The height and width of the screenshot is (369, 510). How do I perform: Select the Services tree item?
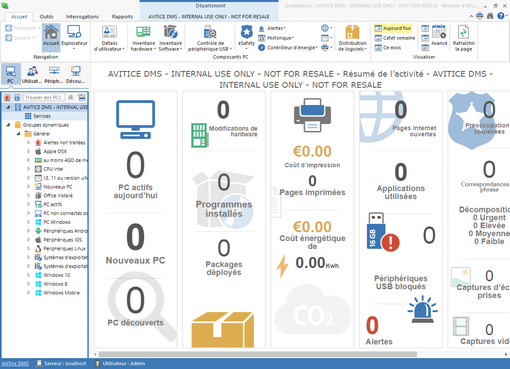click(x=42, y=116)
